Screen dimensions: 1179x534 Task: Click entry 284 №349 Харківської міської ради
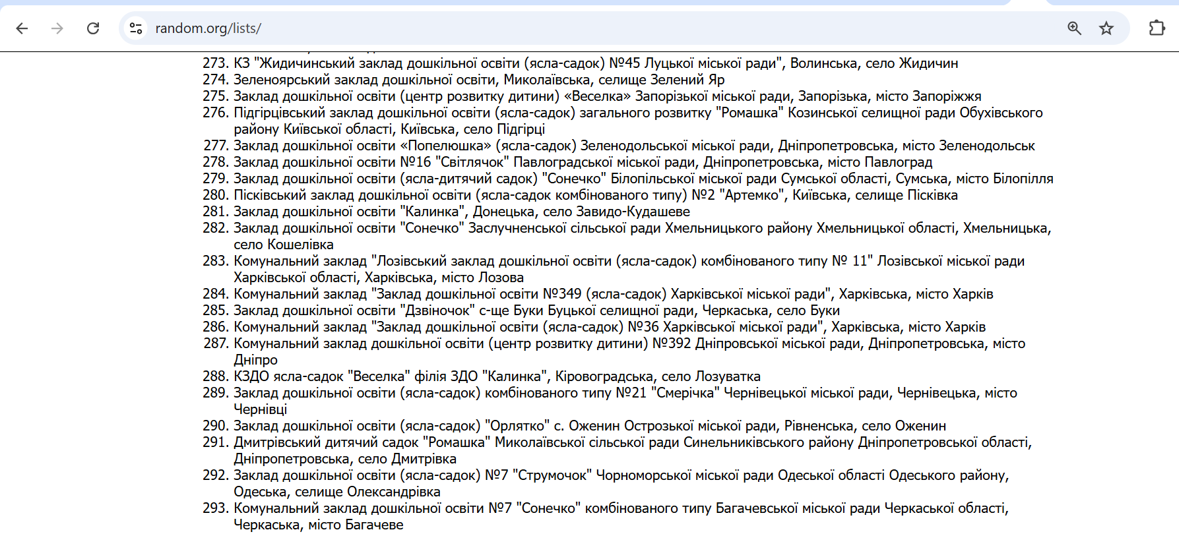[x=613, y=294]
